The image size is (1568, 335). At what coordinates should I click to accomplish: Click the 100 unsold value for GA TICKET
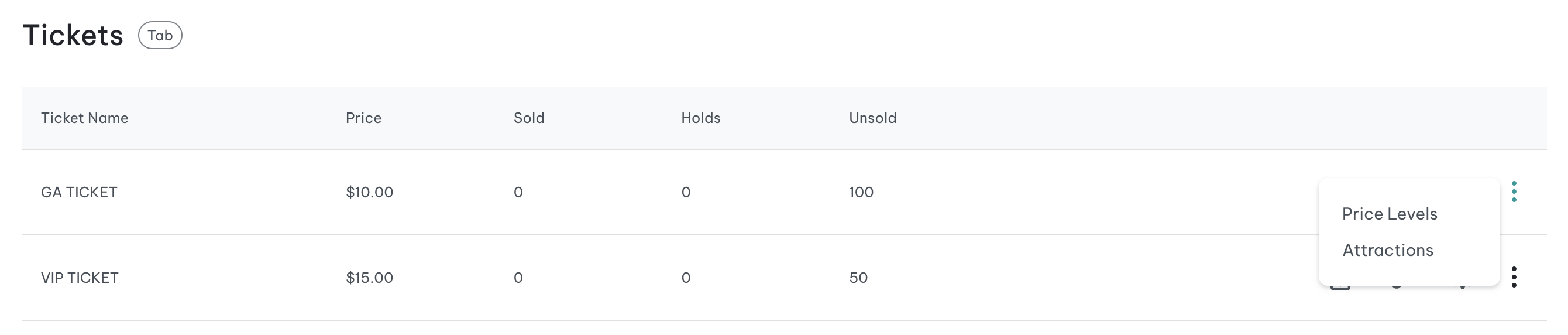pyautogui.click(x=861, y=193)
